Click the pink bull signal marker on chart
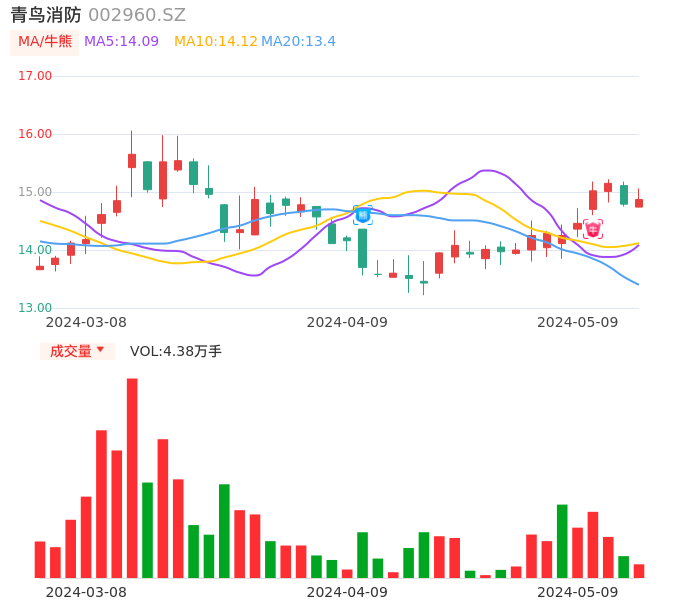Image resolution: width=686 pixels, height=606 pixels. [593, 230]
